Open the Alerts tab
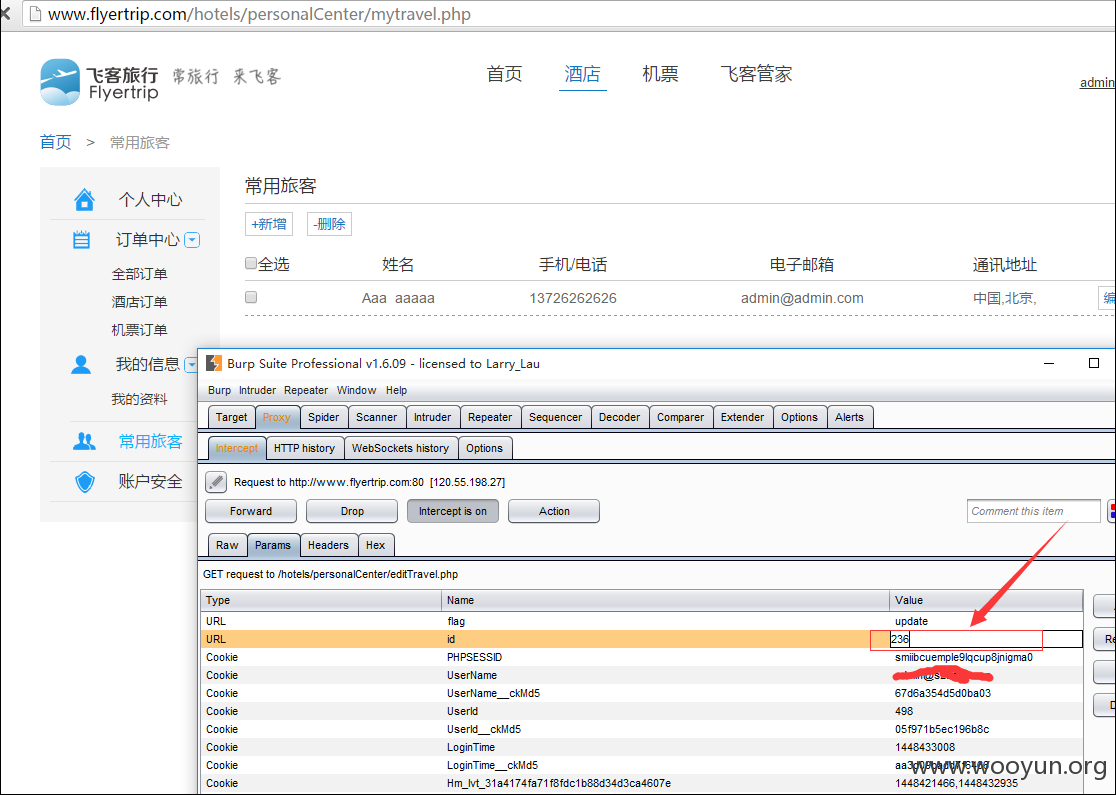The image size is (1116, 795). click(849, 417)
